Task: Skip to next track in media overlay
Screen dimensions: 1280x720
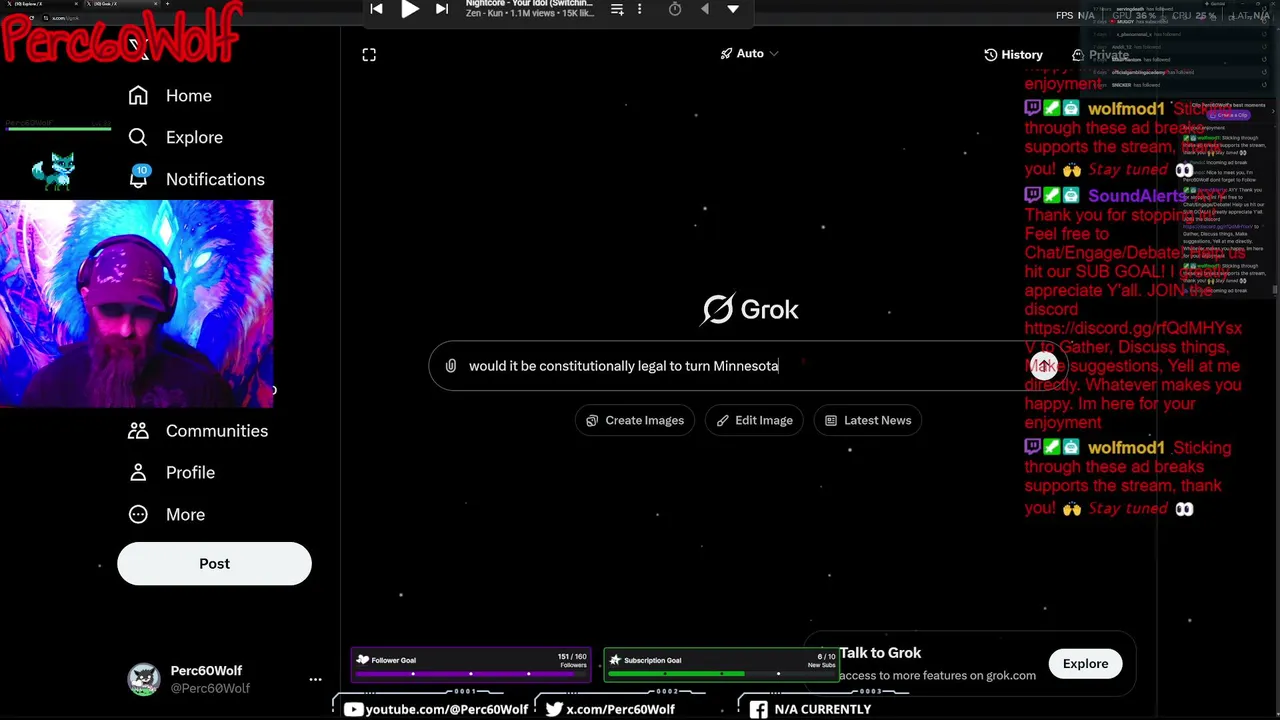Action: click(442, 9)
